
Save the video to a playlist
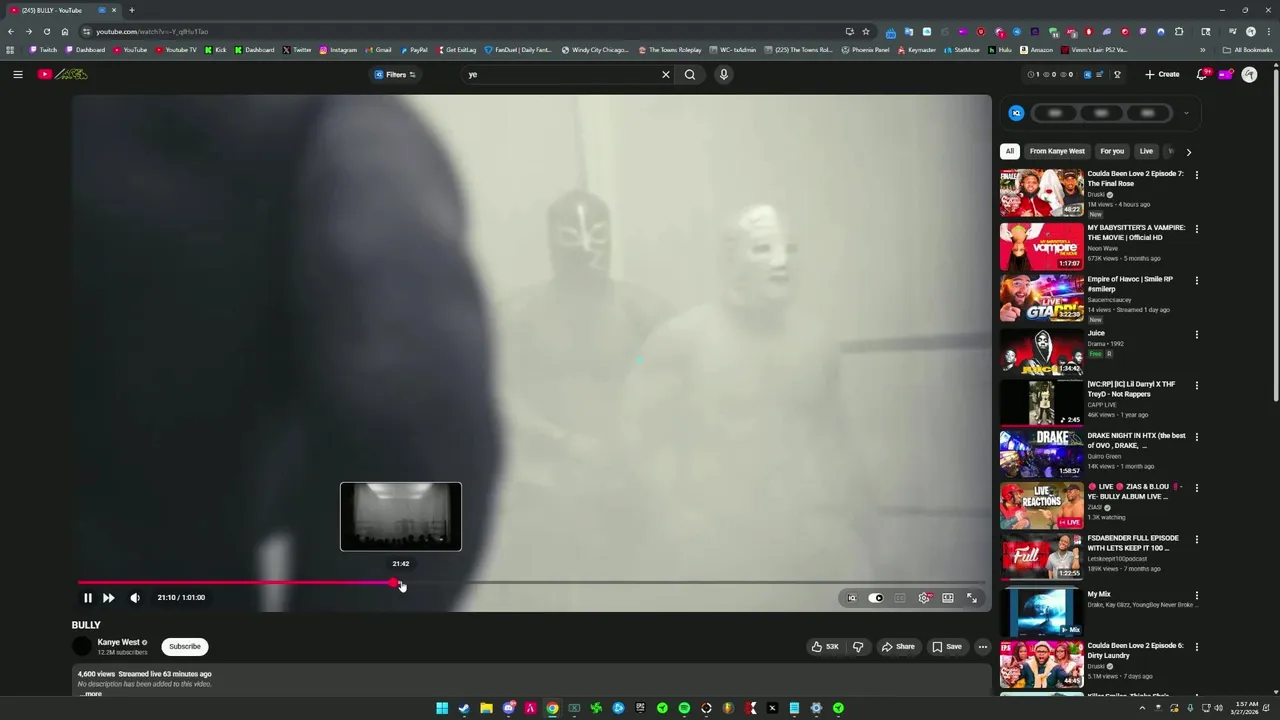coord(947,647)
